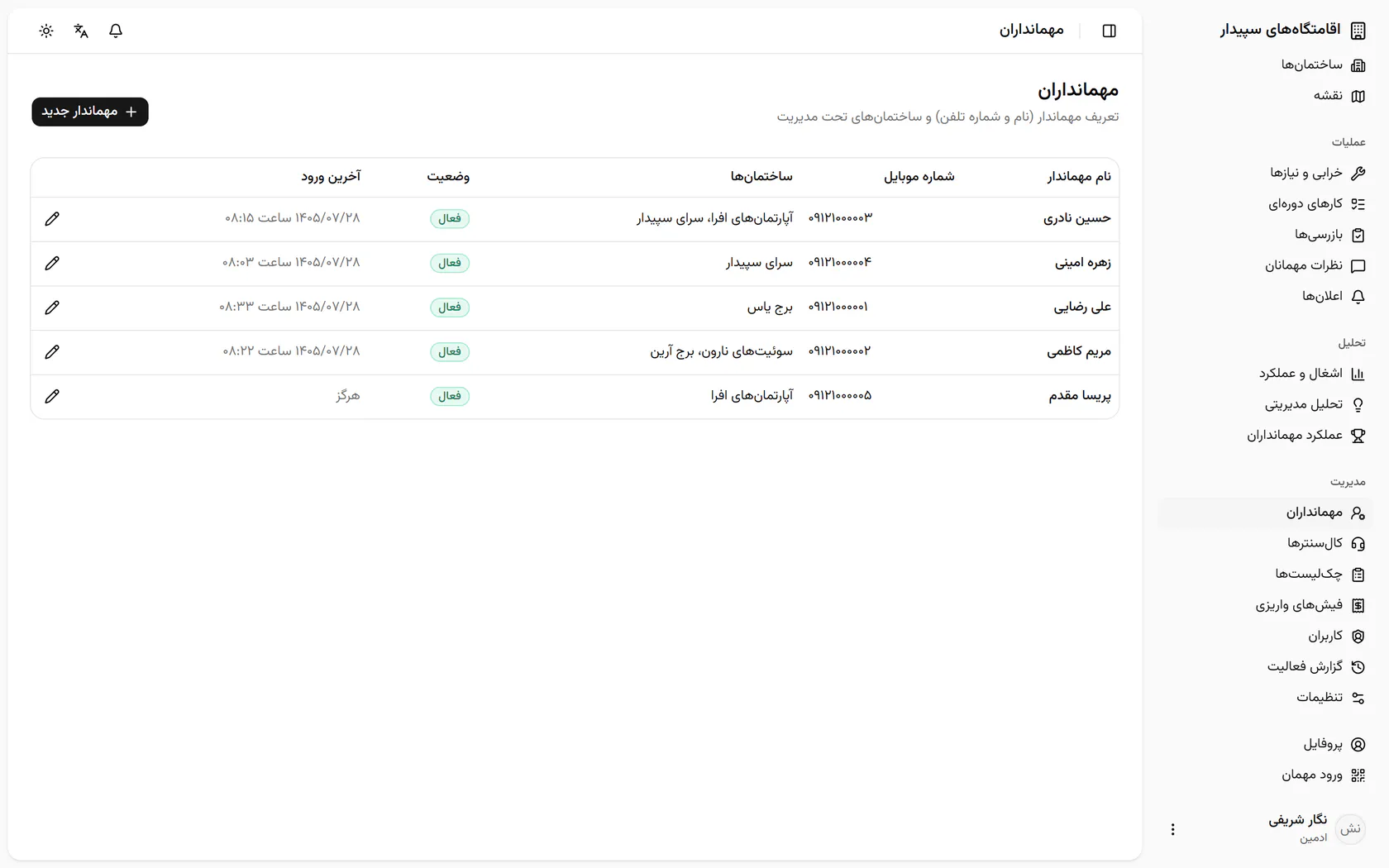Open ورود مهمان QR page
The width and height of the screenshot is (1389, 868).
coord(1265,775)
